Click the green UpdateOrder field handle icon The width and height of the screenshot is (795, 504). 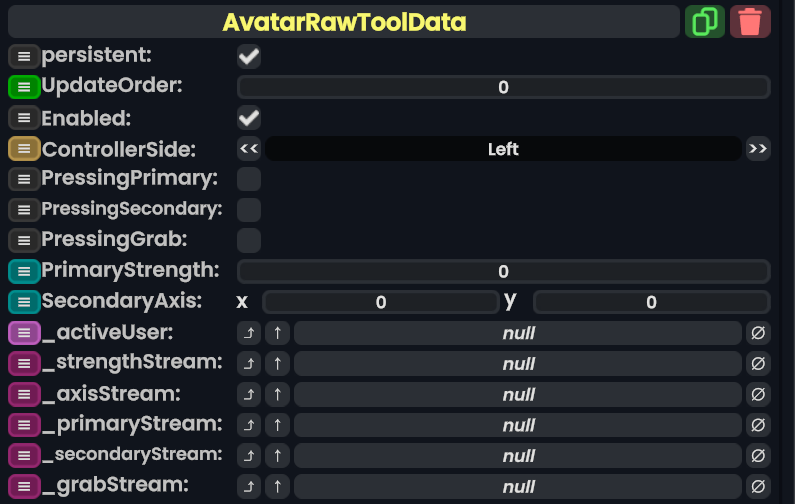[x=24, y=87]
